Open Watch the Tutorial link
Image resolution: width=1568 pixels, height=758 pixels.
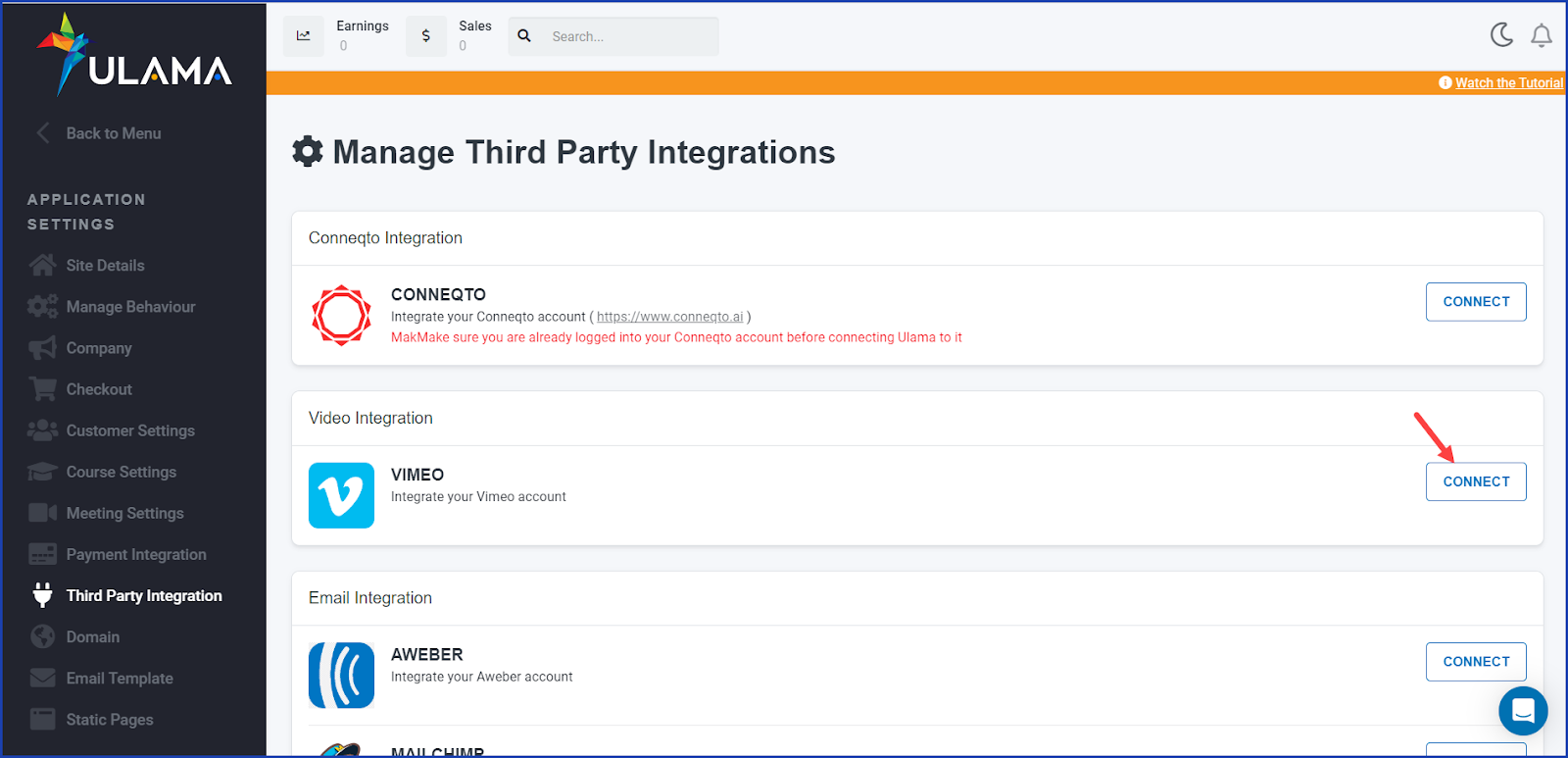[1509, 82]
